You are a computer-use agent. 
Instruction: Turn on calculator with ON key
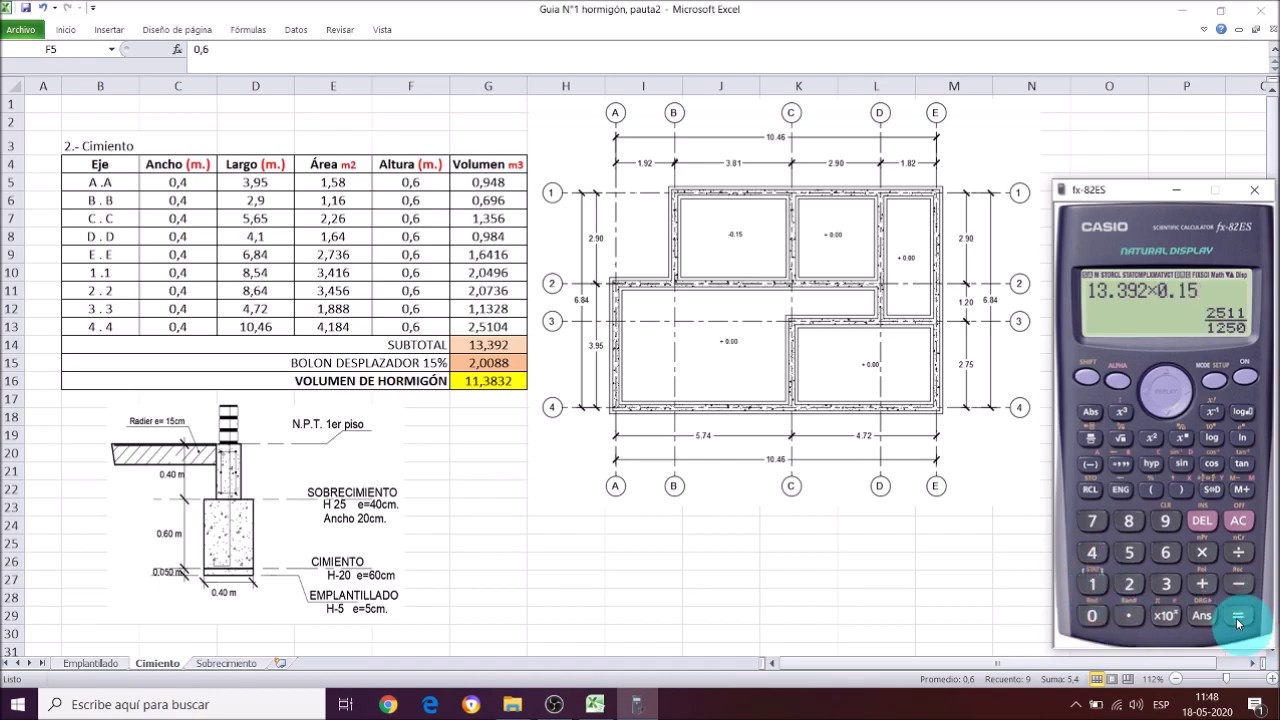tap(1245, 377)
